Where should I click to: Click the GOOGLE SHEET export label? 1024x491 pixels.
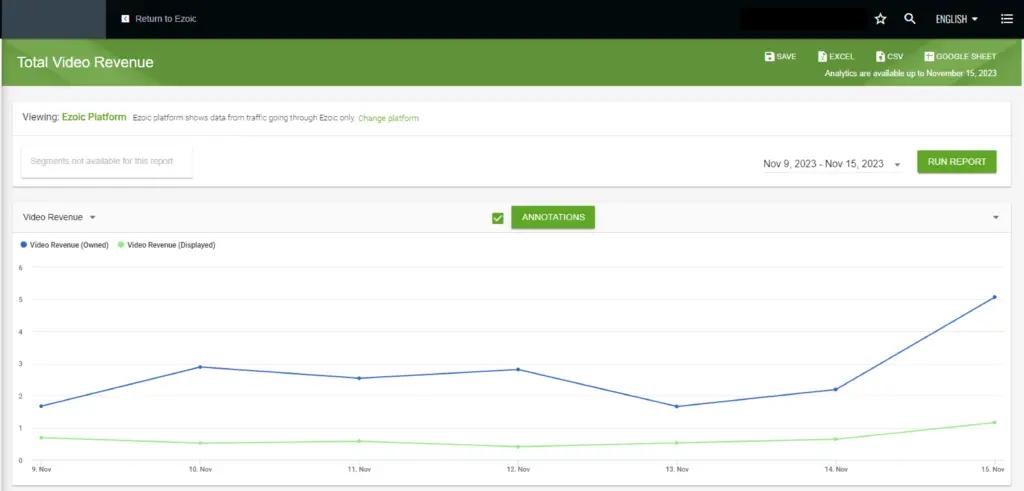tap(967, 57)
